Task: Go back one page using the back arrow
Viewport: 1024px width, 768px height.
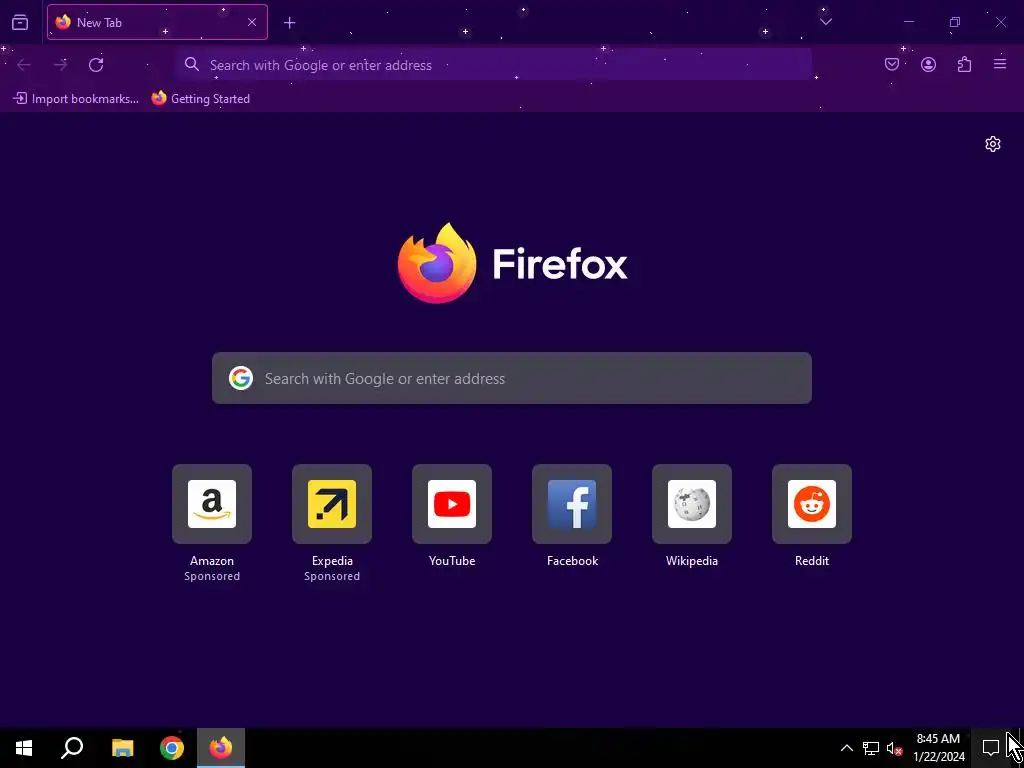Action: (24, 65)
